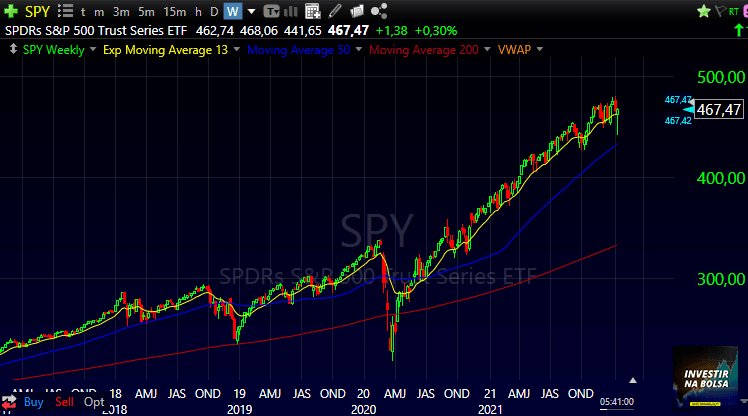Select the pencil drawing tool

[x=335, y=11]
